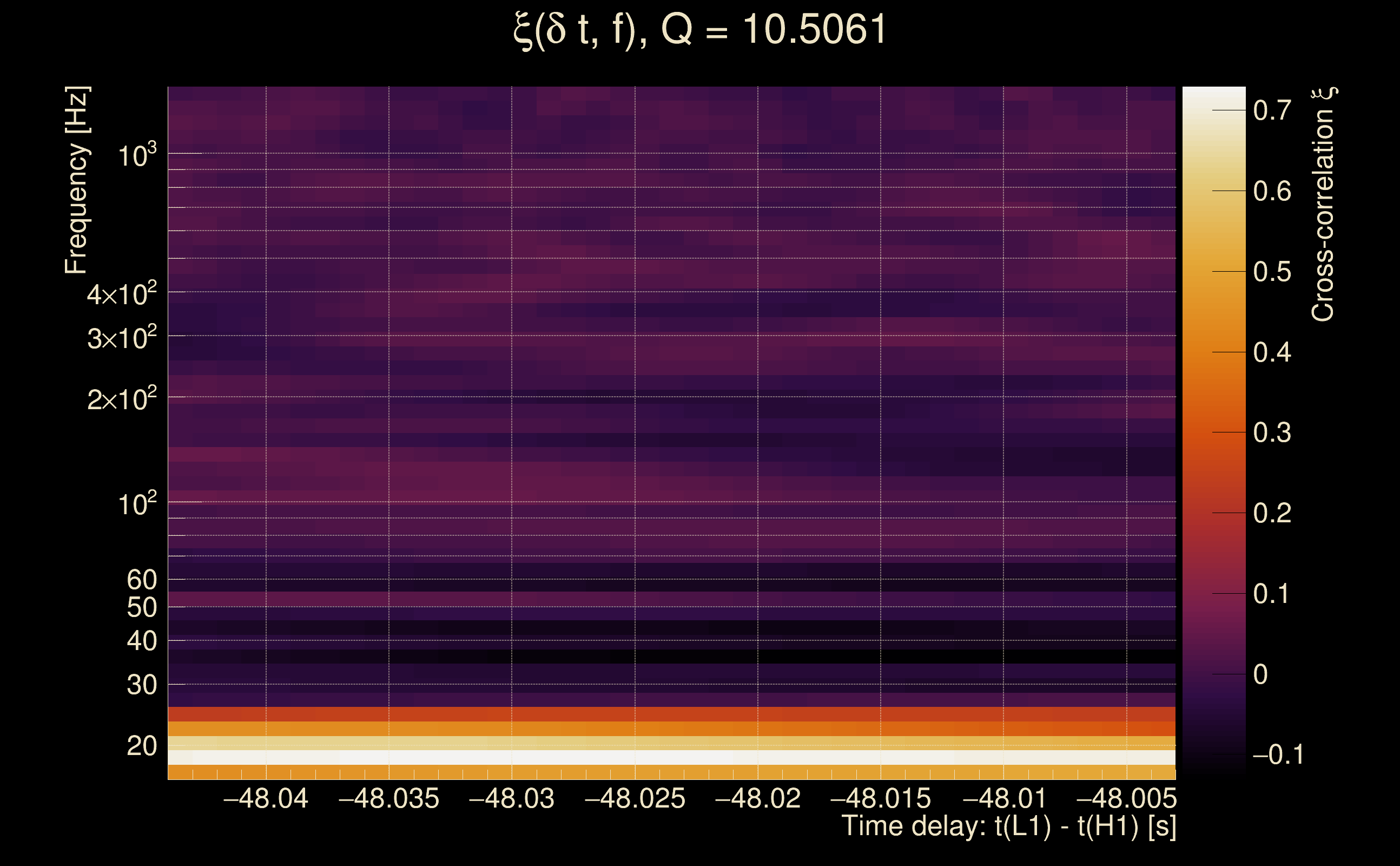Click the -0.1 tick on the colorbar
Viewport: 1400px width, 866px height.
tap(1278, 755)
